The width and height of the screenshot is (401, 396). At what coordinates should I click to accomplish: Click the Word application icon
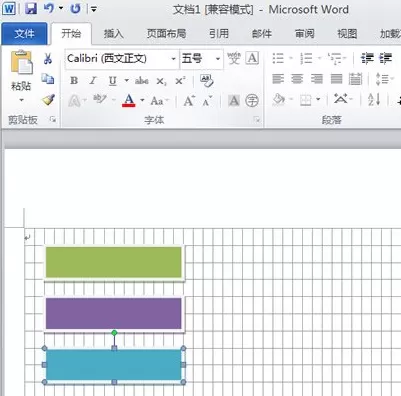8,8
